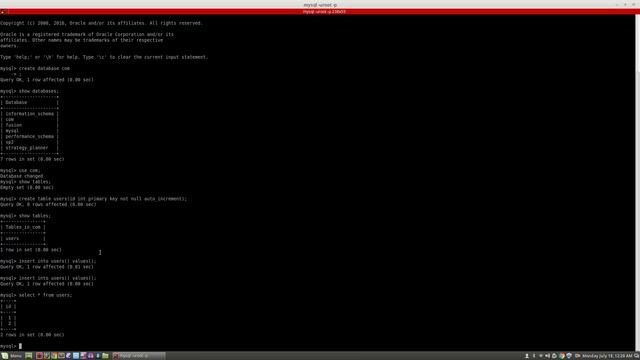Click the 'select * from users;' command
The width and height of the screenshot is (640, 360).
45,295
